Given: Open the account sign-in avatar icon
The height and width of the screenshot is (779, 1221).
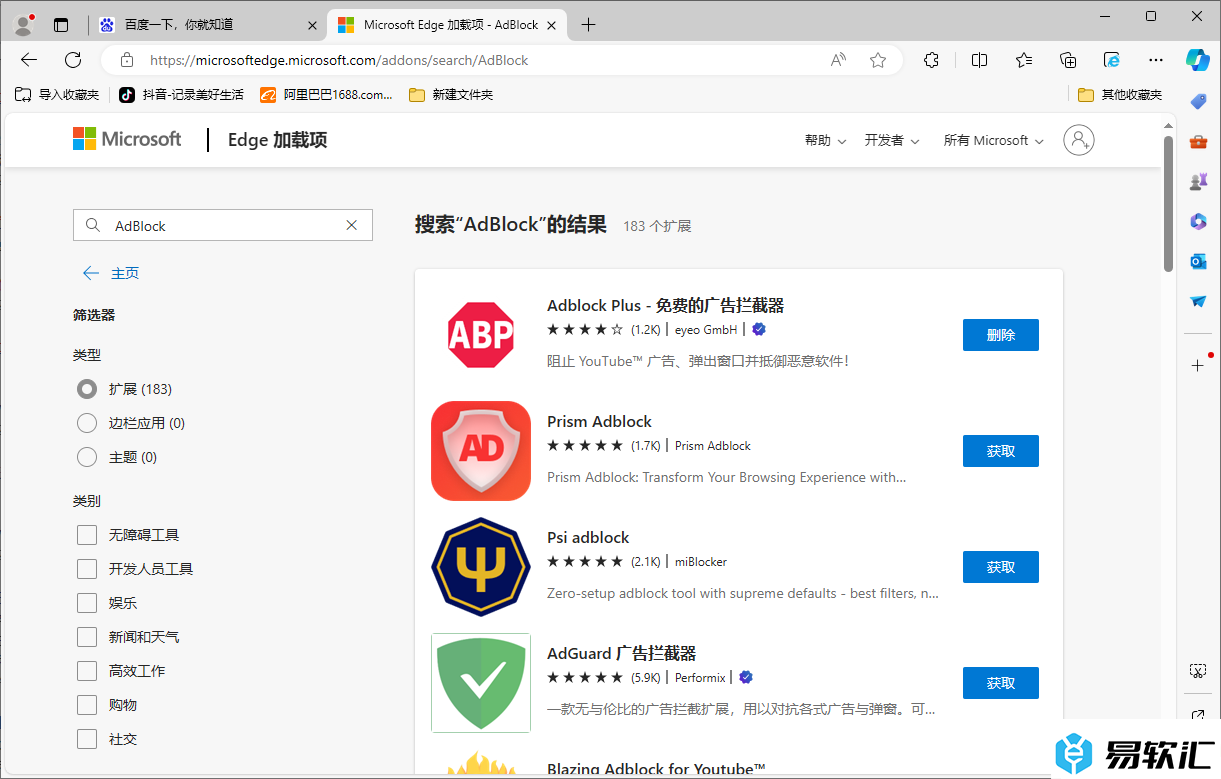Looking at the screenshot, I should tap(1079, 140).
